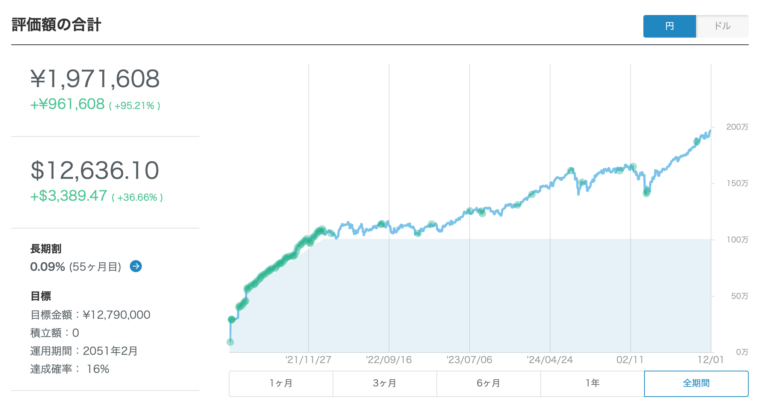
Task: Click the ¥1,971,608 total valuation
Action: click(x=96, y=79)
